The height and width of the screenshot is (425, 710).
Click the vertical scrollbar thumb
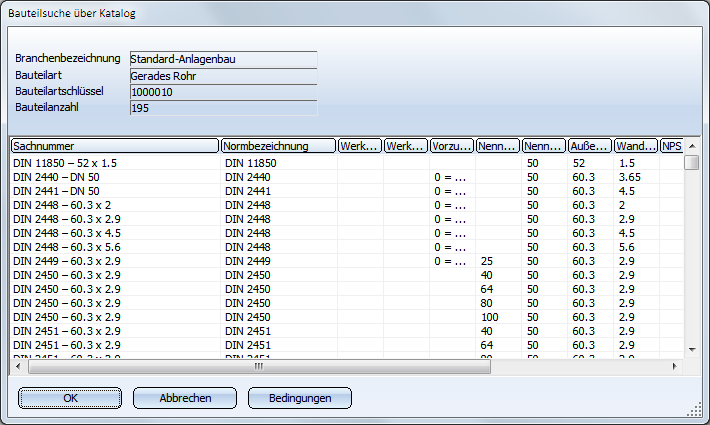pos(692,162)
